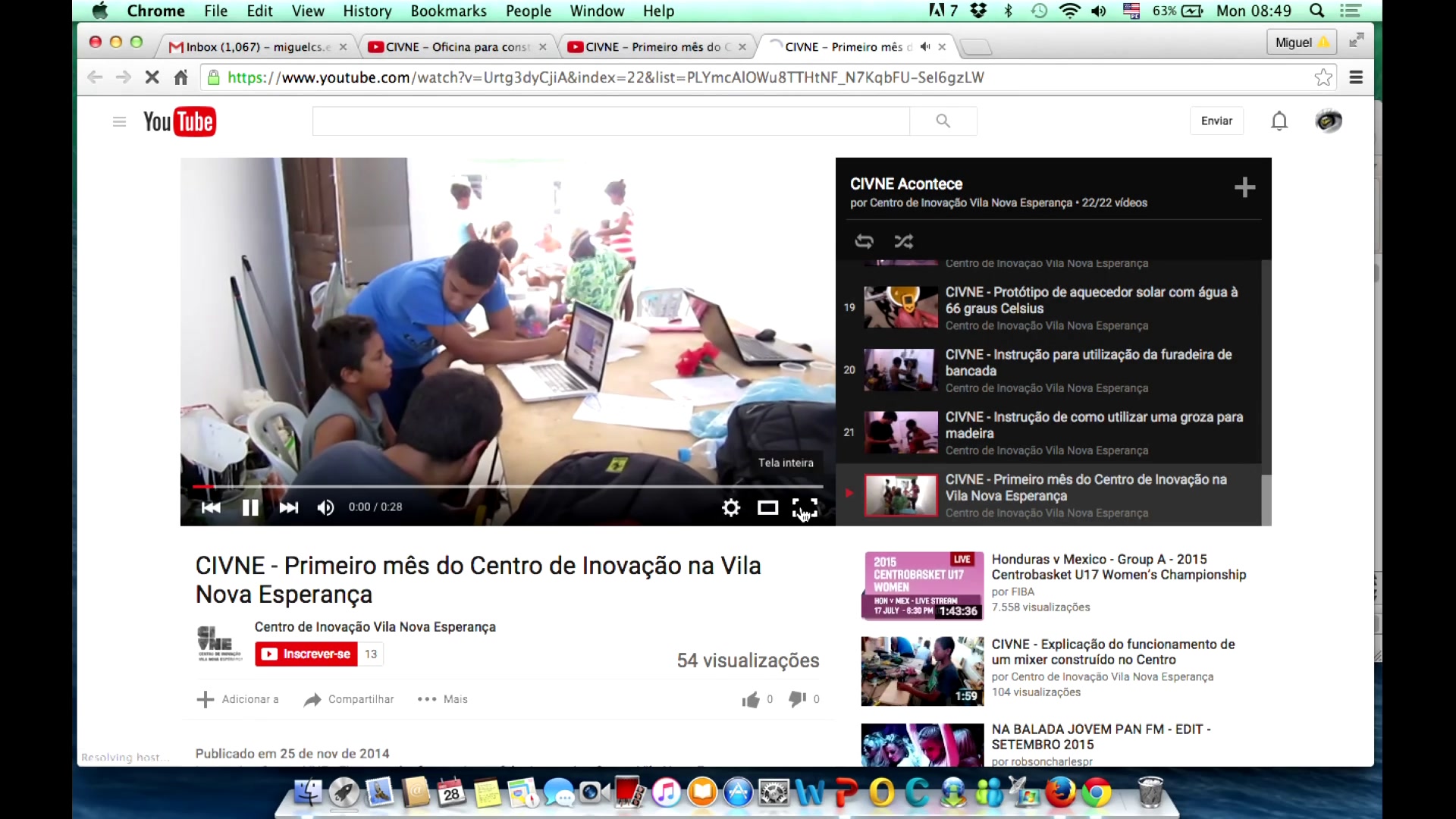This screenshot has height=819, width=1456.
Task: Seek on the video progress bar
Action: pos(507,486)
